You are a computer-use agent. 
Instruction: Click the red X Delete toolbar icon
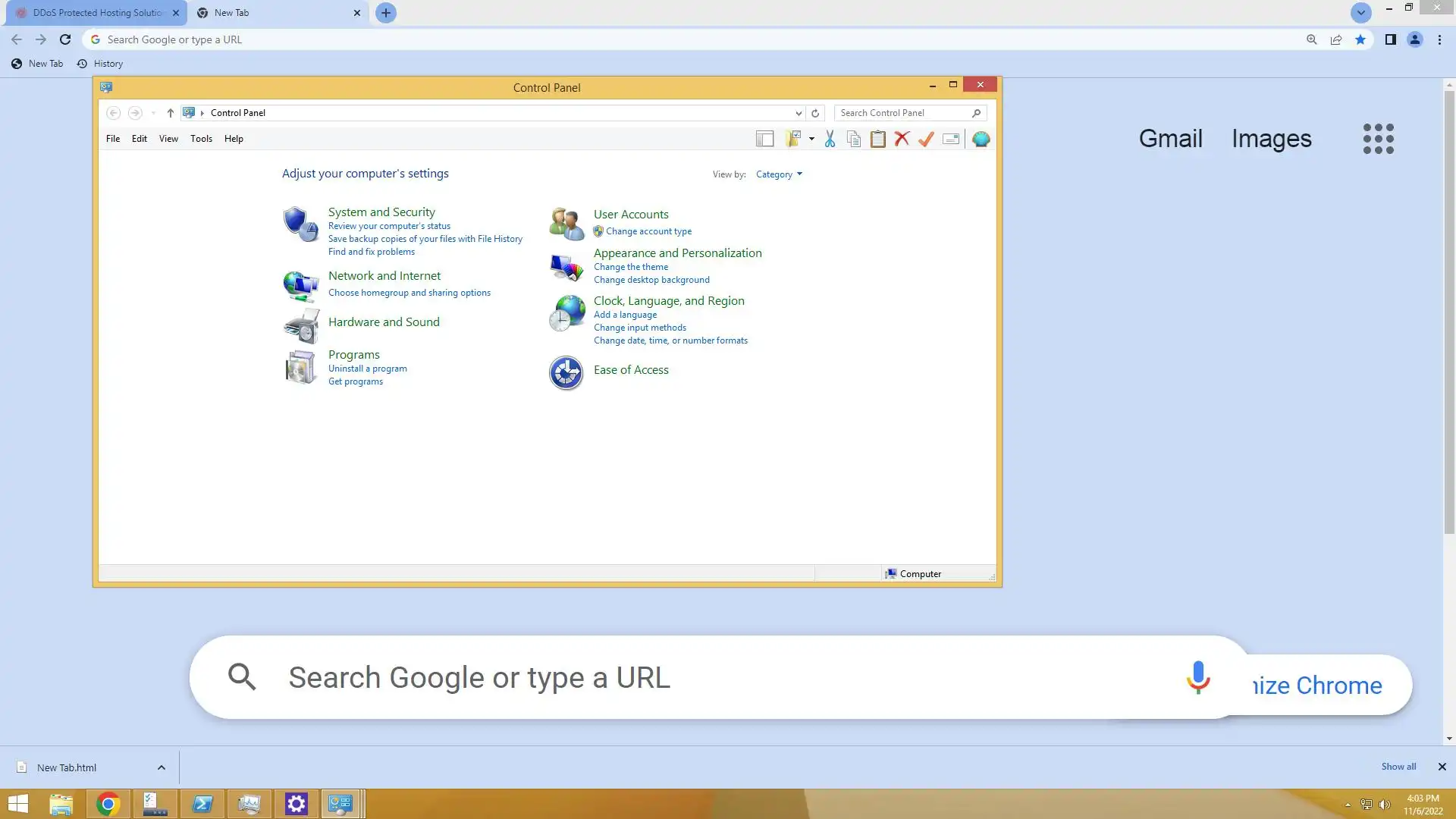tap(902, 139)
